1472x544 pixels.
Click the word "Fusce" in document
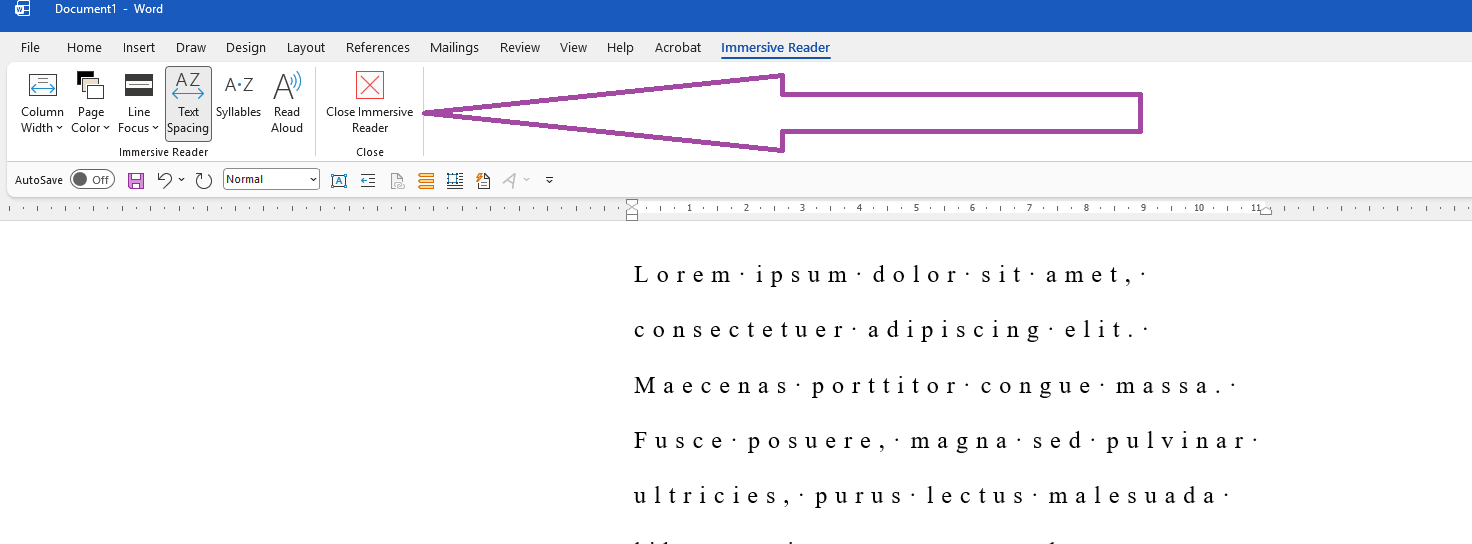pos(679,442)
